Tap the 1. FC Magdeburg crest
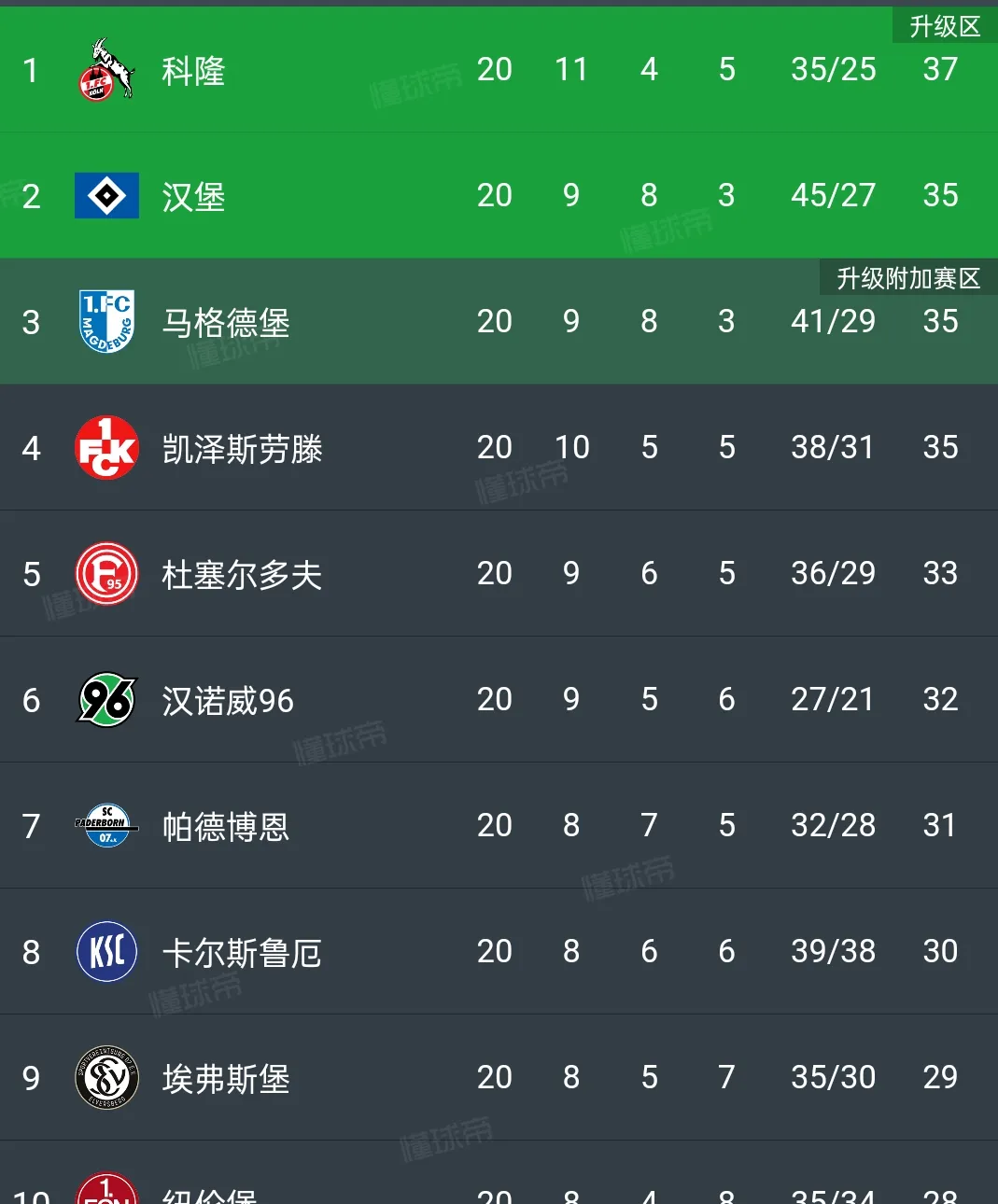998x1204 pixels. (106, 321)
